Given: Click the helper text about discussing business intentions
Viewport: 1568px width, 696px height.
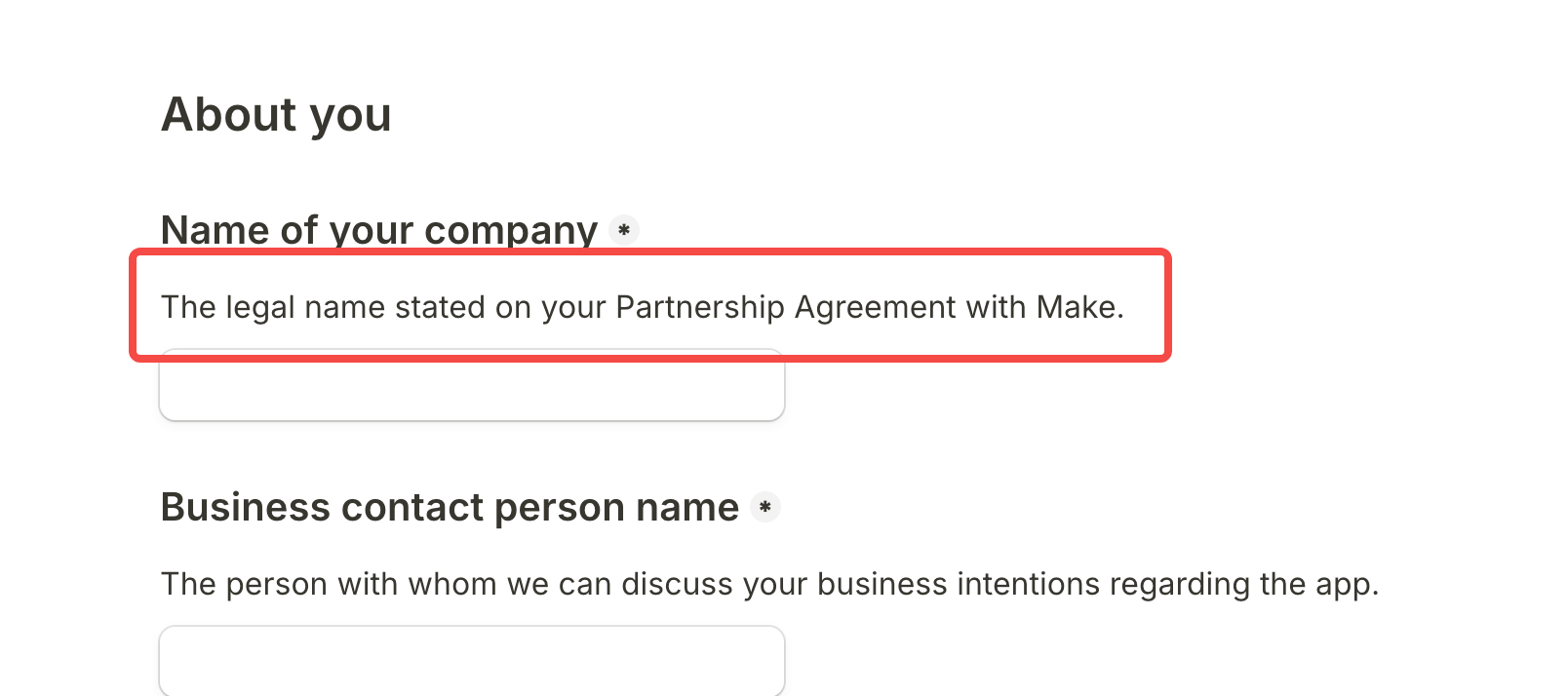Looking at the screenshot, I should click(x=769, y=584).
